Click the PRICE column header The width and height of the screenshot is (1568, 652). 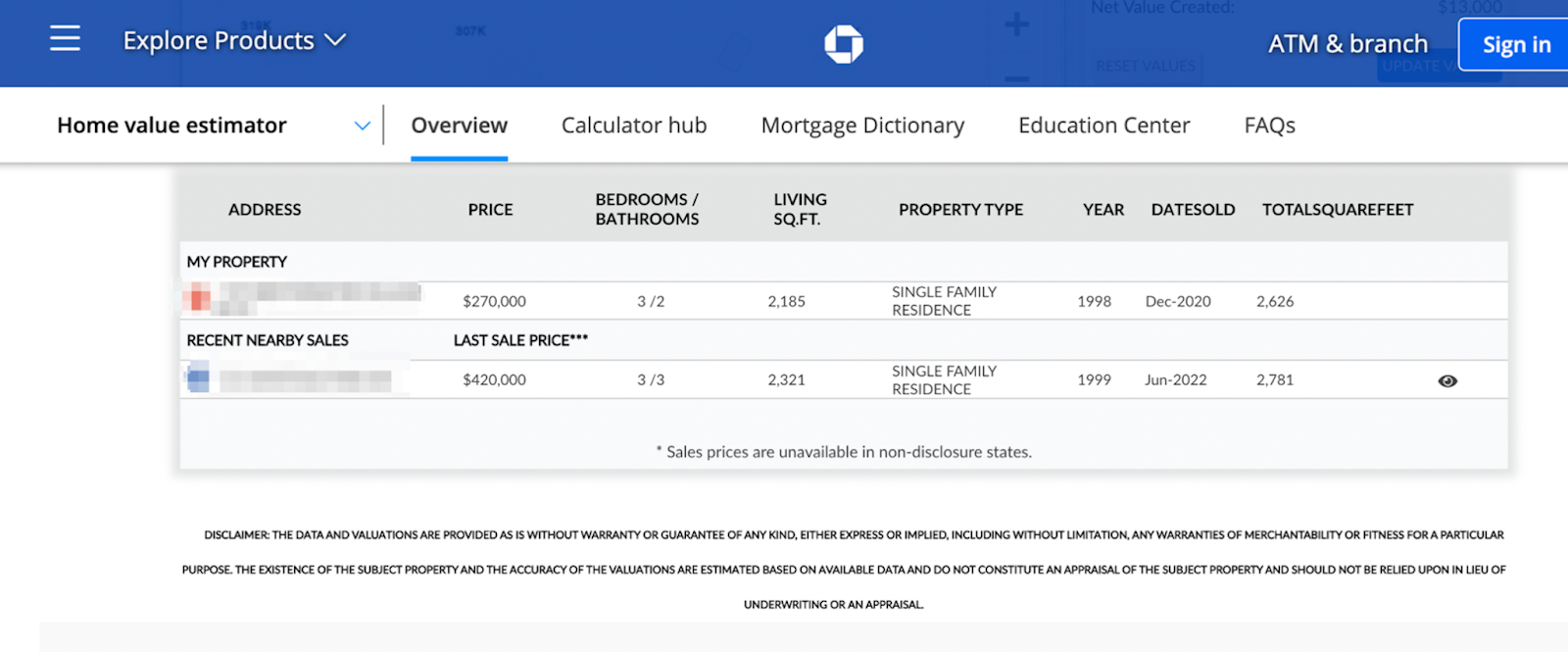tap(490, 210)
